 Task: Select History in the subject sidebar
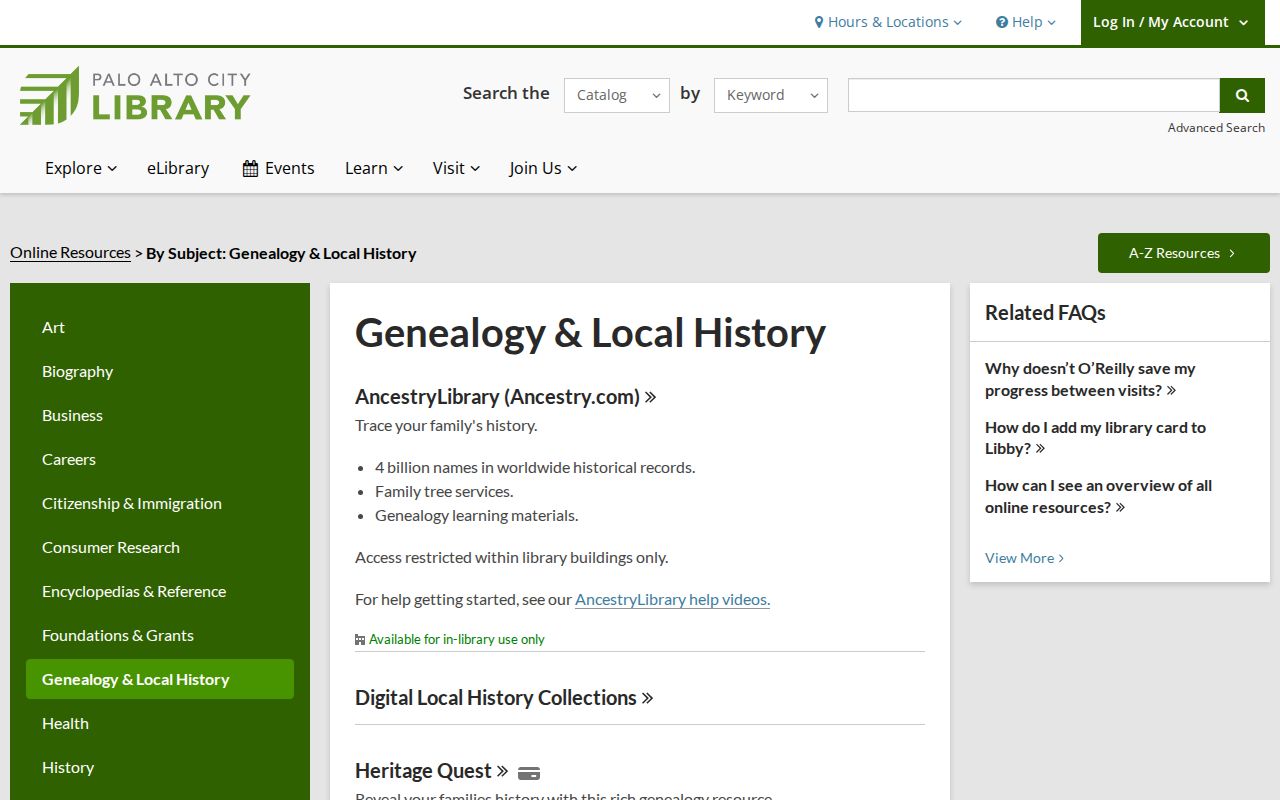[x=160, y=767]
